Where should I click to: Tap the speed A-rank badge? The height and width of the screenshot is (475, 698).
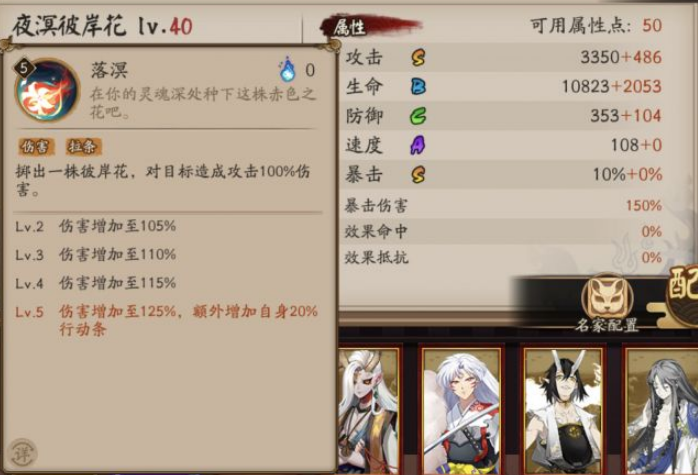(x=418, y=145)
